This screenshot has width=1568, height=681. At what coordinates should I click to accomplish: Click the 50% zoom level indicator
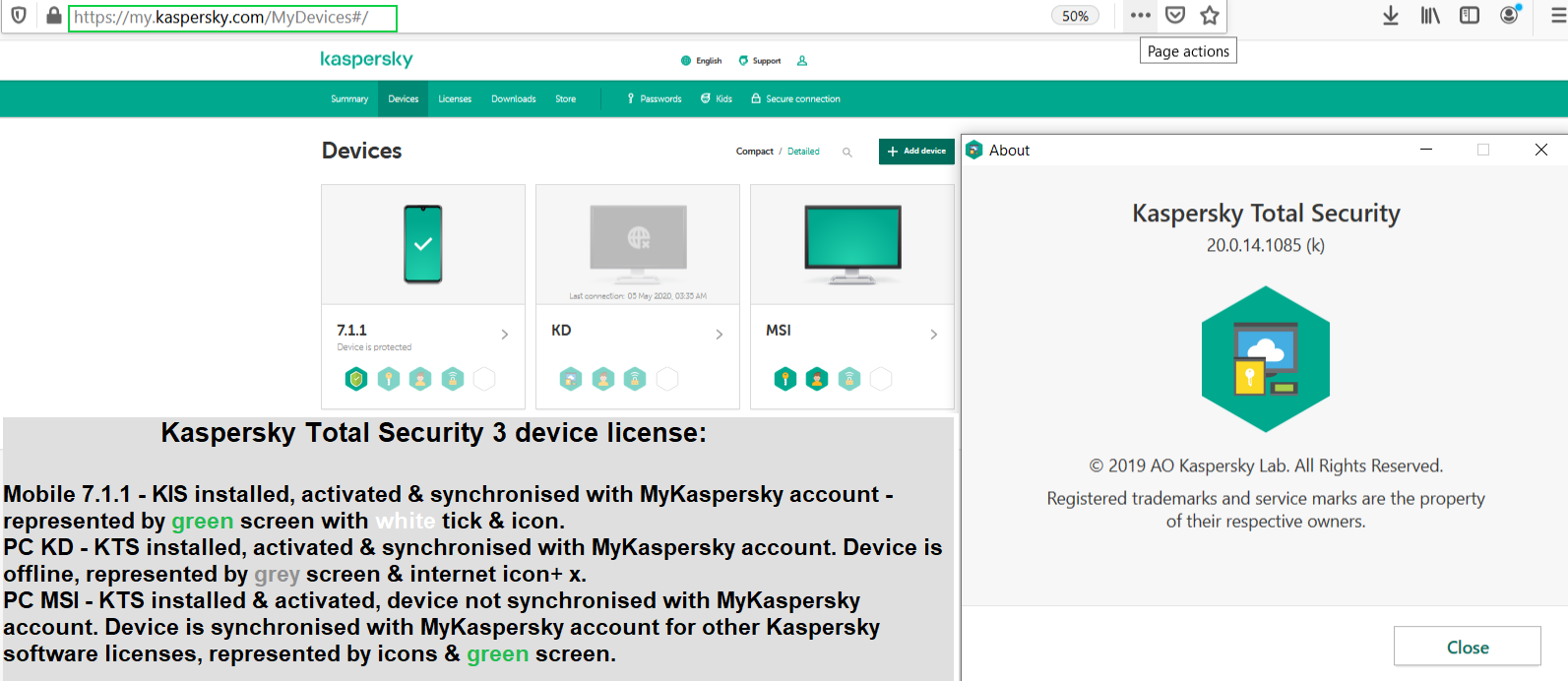coord(1076,16)
